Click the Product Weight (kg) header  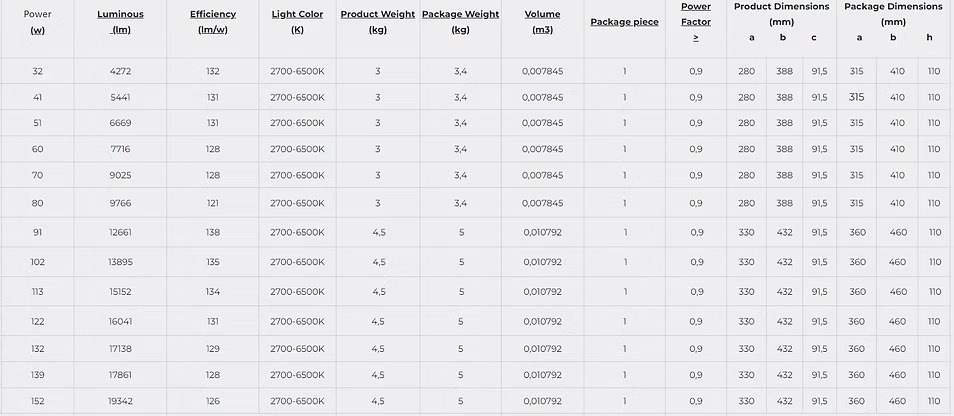(378, 22)
